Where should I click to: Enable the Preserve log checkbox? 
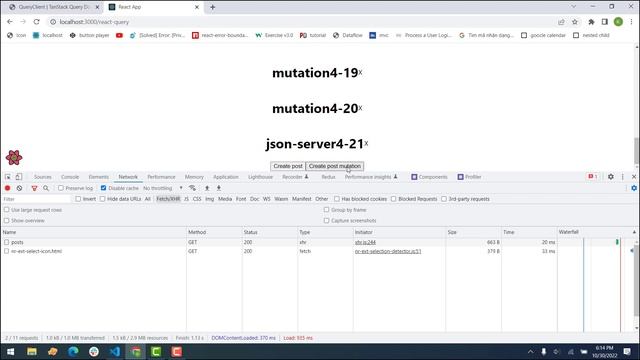(x=61, y=188)
